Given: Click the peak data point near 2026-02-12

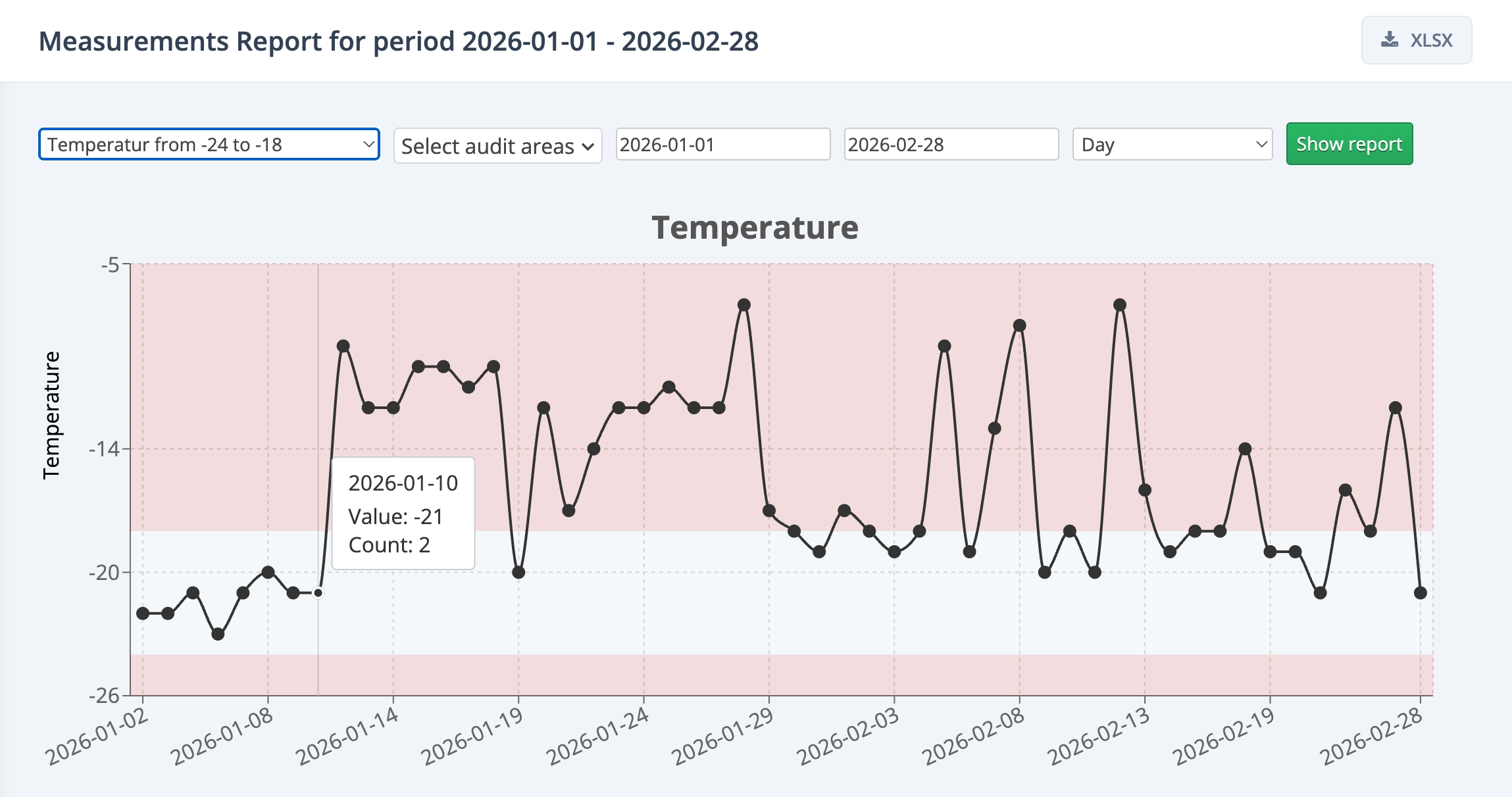Looking at the screenshot, I should point(1120,305).
